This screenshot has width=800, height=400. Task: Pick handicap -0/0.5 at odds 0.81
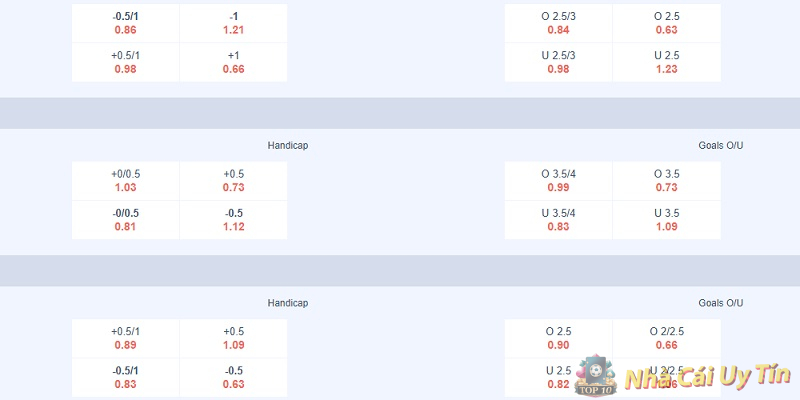[126, 220]
